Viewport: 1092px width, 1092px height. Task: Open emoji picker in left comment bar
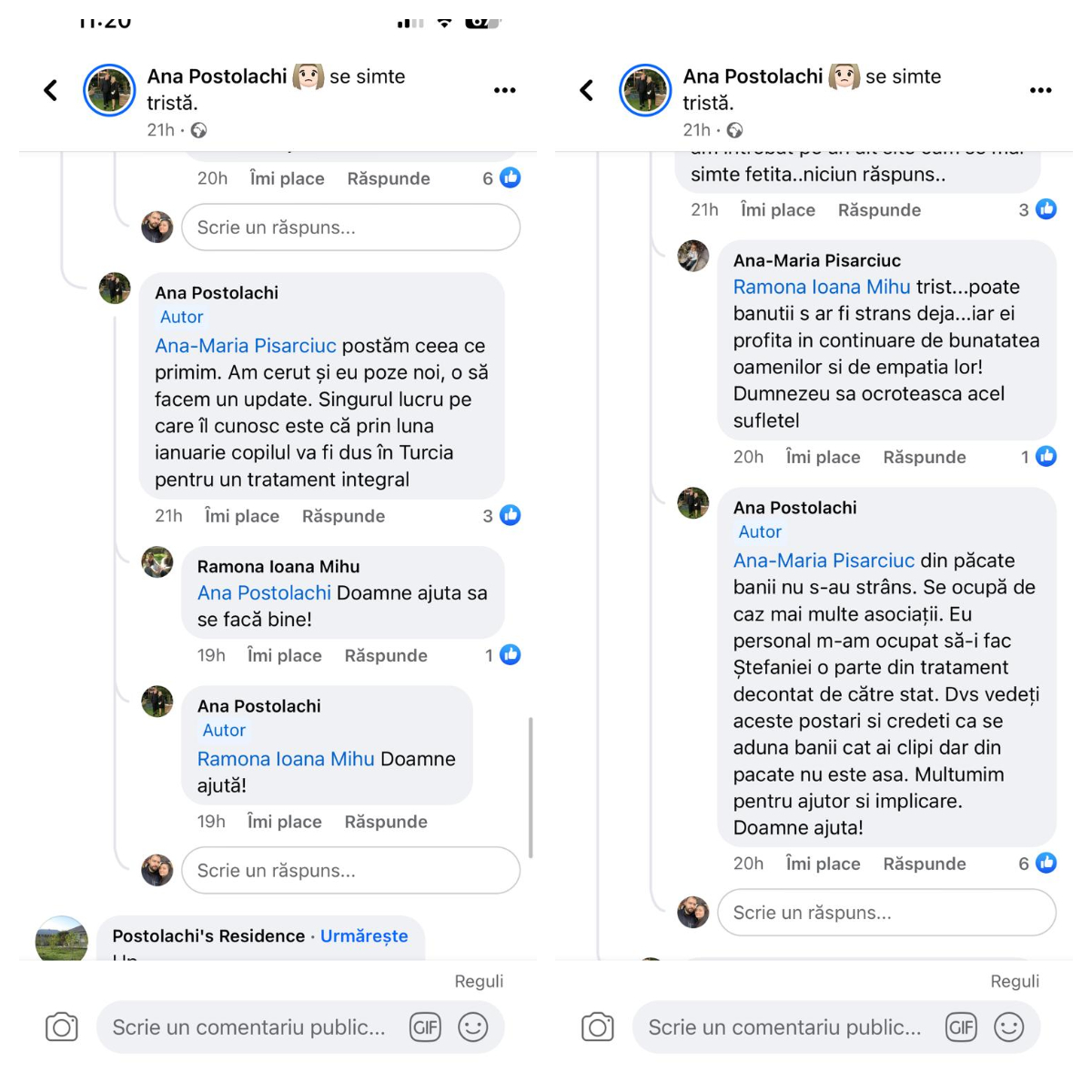473,1027
